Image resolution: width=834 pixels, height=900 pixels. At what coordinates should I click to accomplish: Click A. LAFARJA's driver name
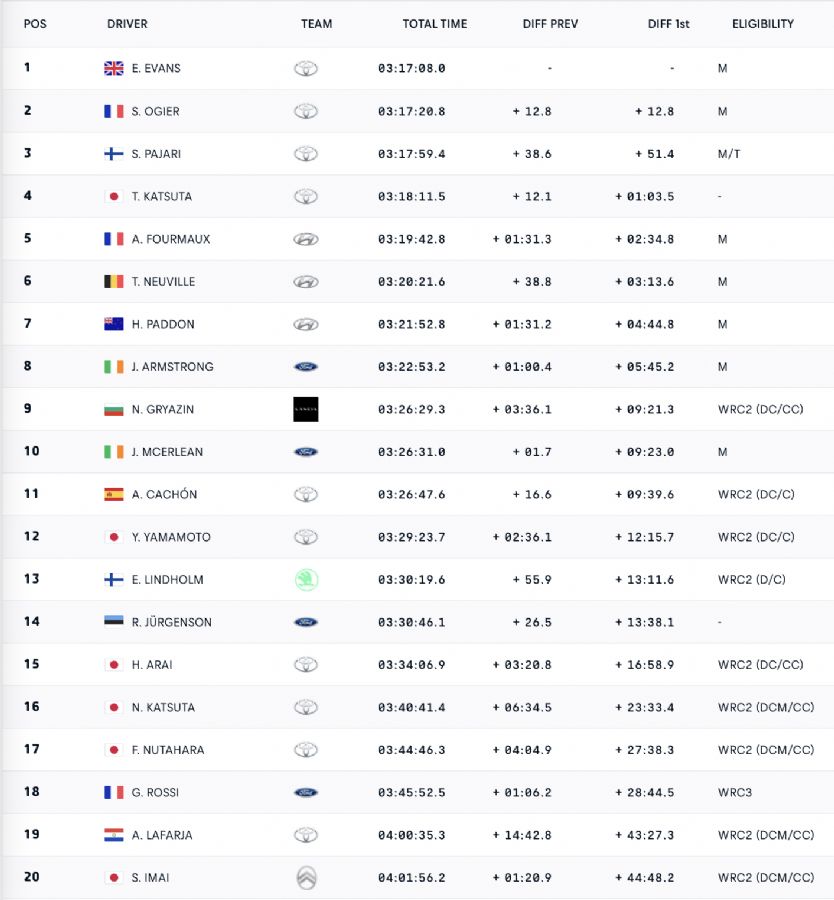(x=162, y=835)
